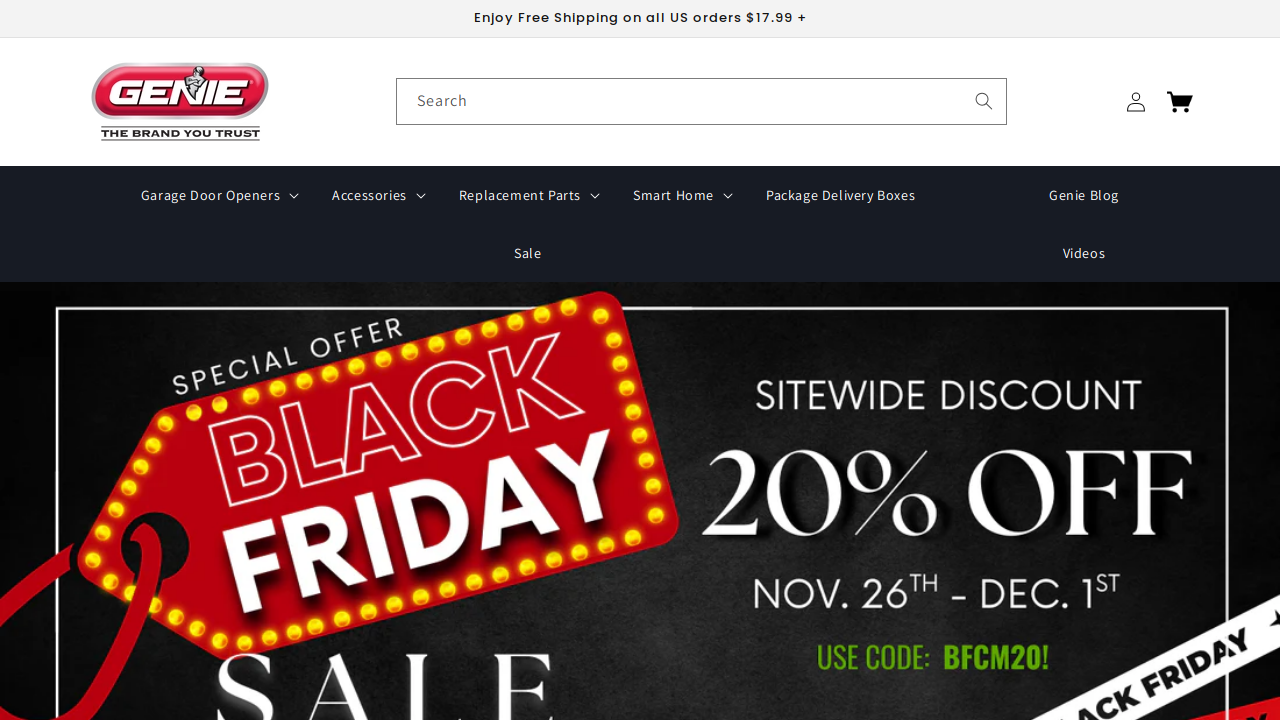
Task: Click the Black Friday red tag graphic
Action: (380, 470)
